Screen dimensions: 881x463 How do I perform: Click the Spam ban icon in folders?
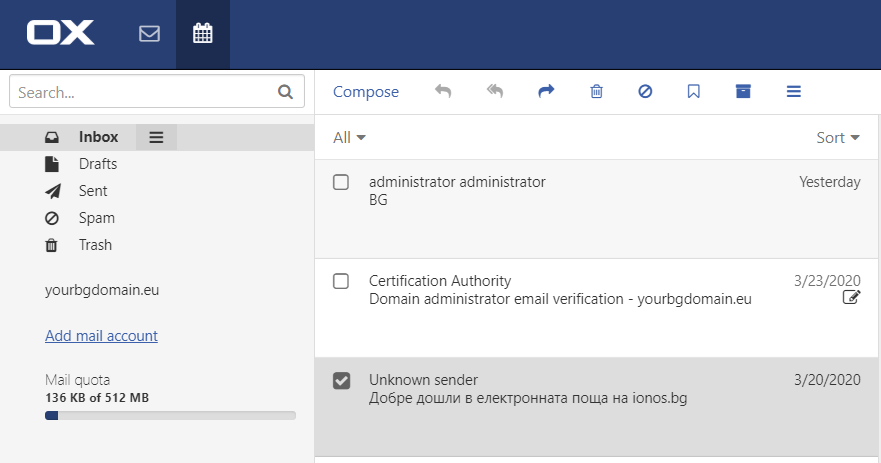[x=52, y=218]
